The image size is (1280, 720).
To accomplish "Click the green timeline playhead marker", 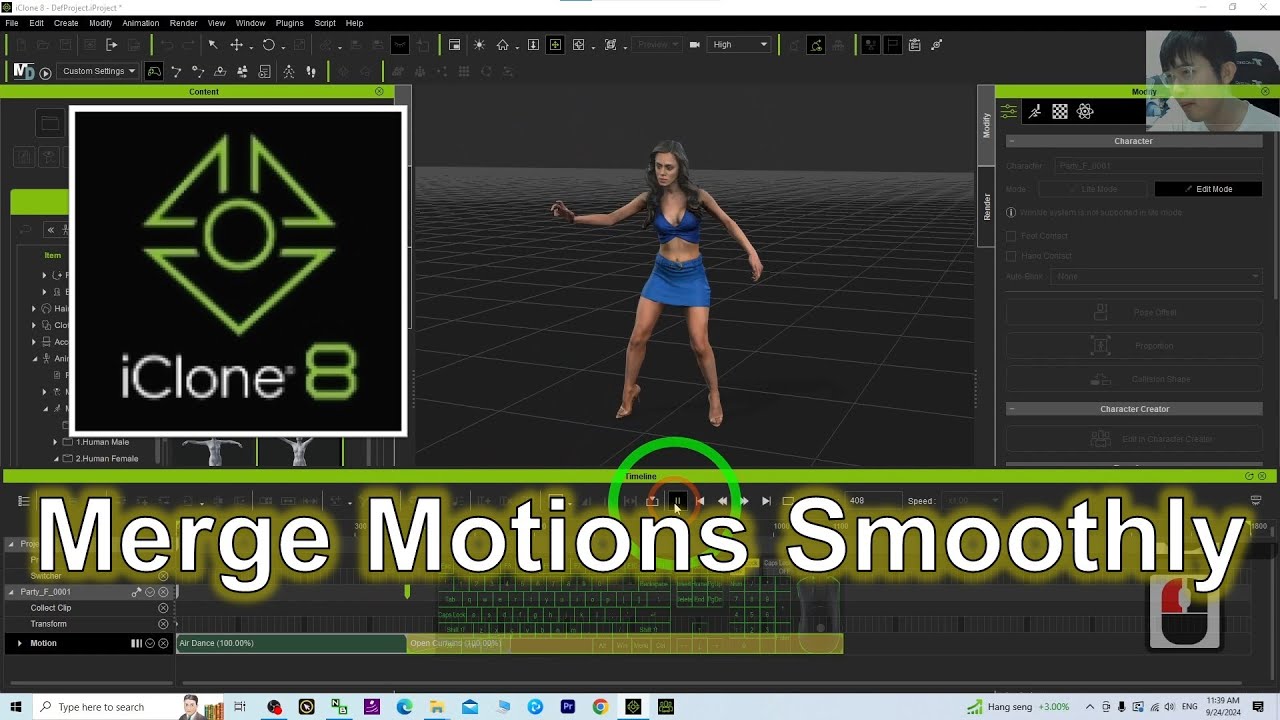I will tap(407, 592).
